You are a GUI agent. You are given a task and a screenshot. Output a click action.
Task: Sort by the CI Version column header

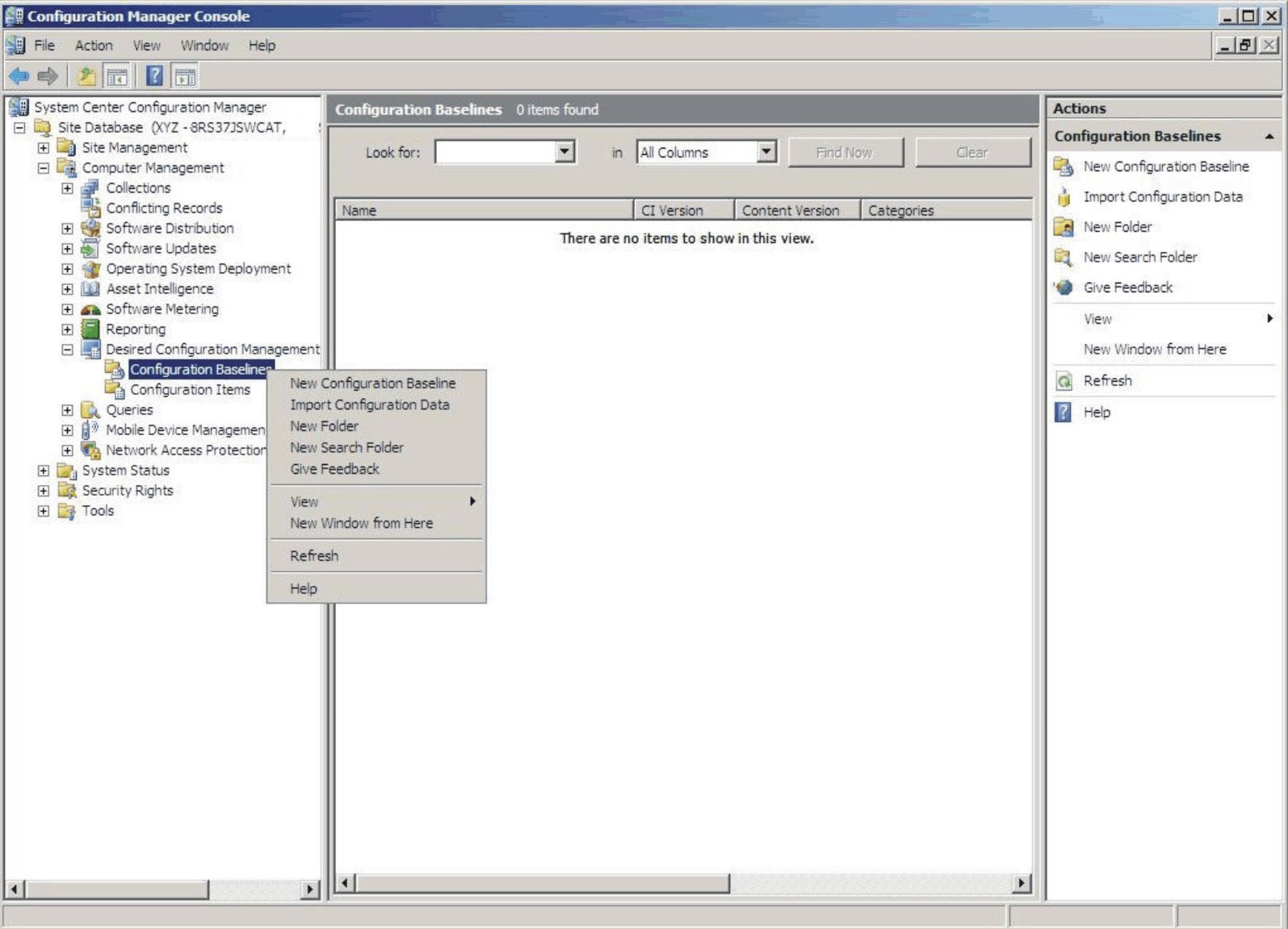click(684, 210)
